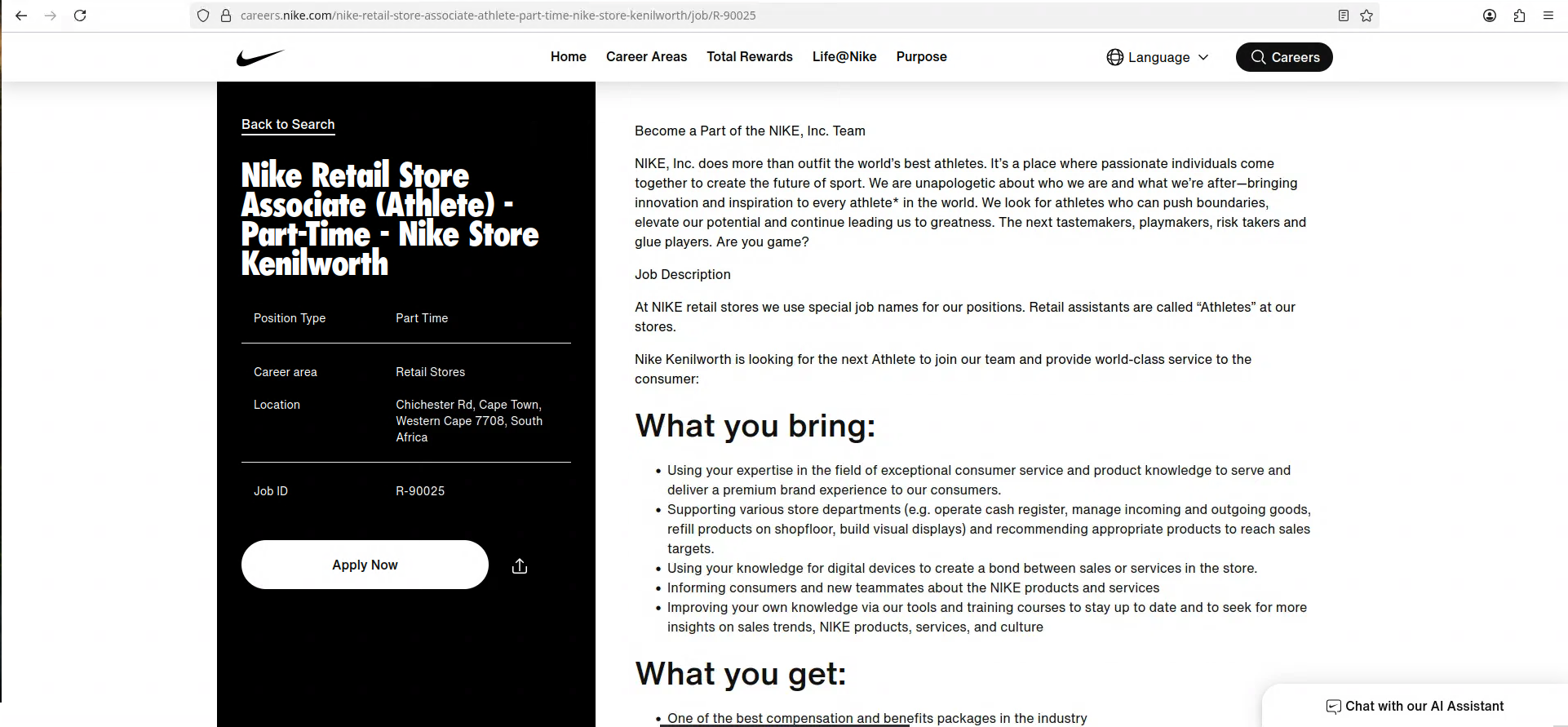Click bullet about Informing consumers and new teammates

(x=913, y=587)
